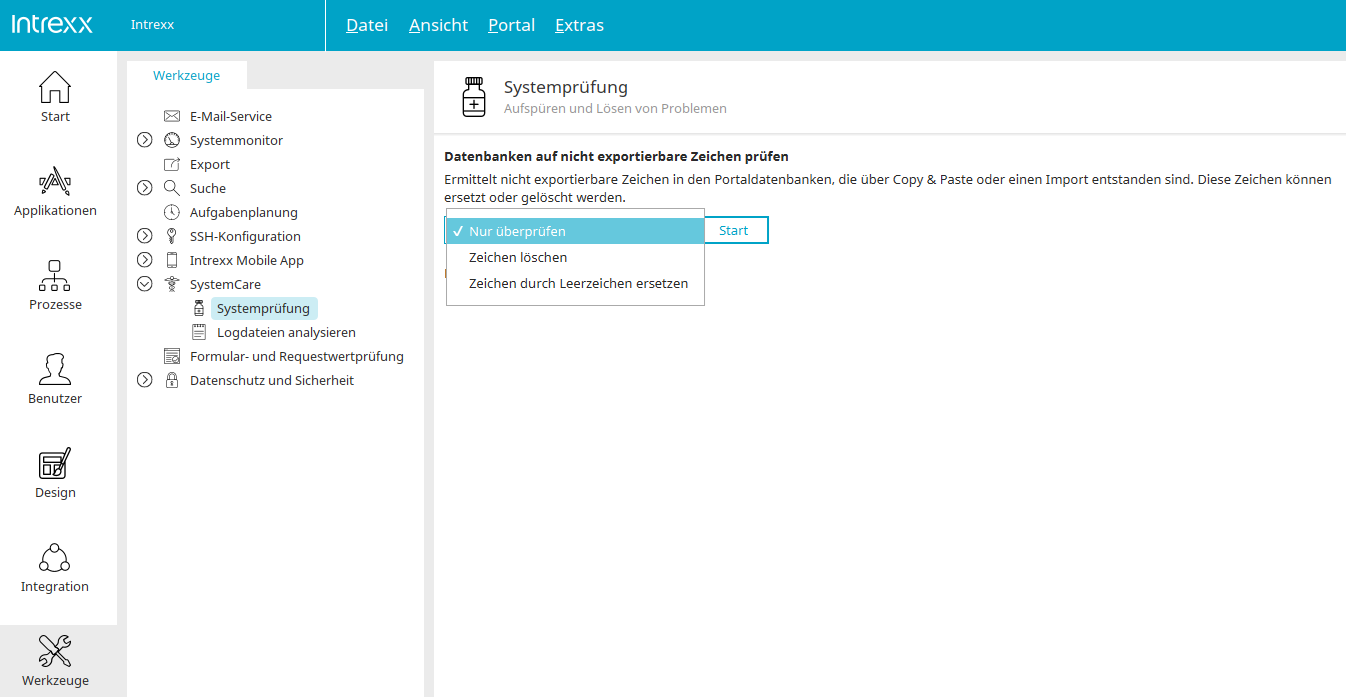
Task: Collapse the SystemCare tree node
Action: tap(145, 284)
